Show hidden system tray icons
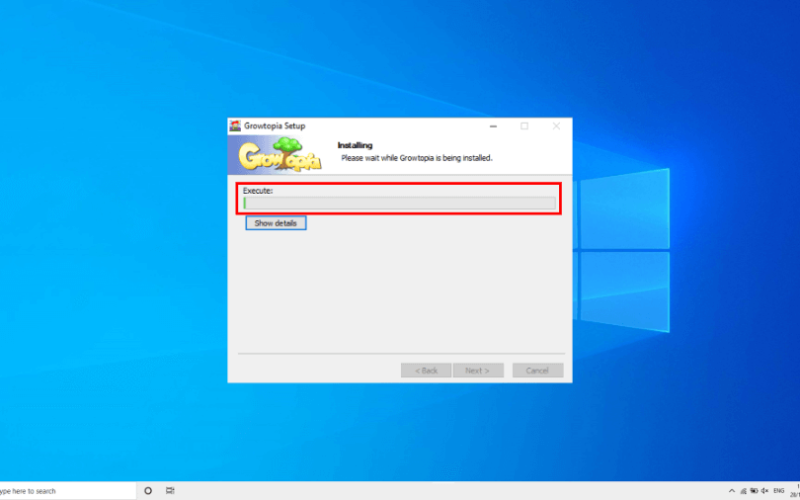This screenshot has width=800, height=500. [732, 491]
